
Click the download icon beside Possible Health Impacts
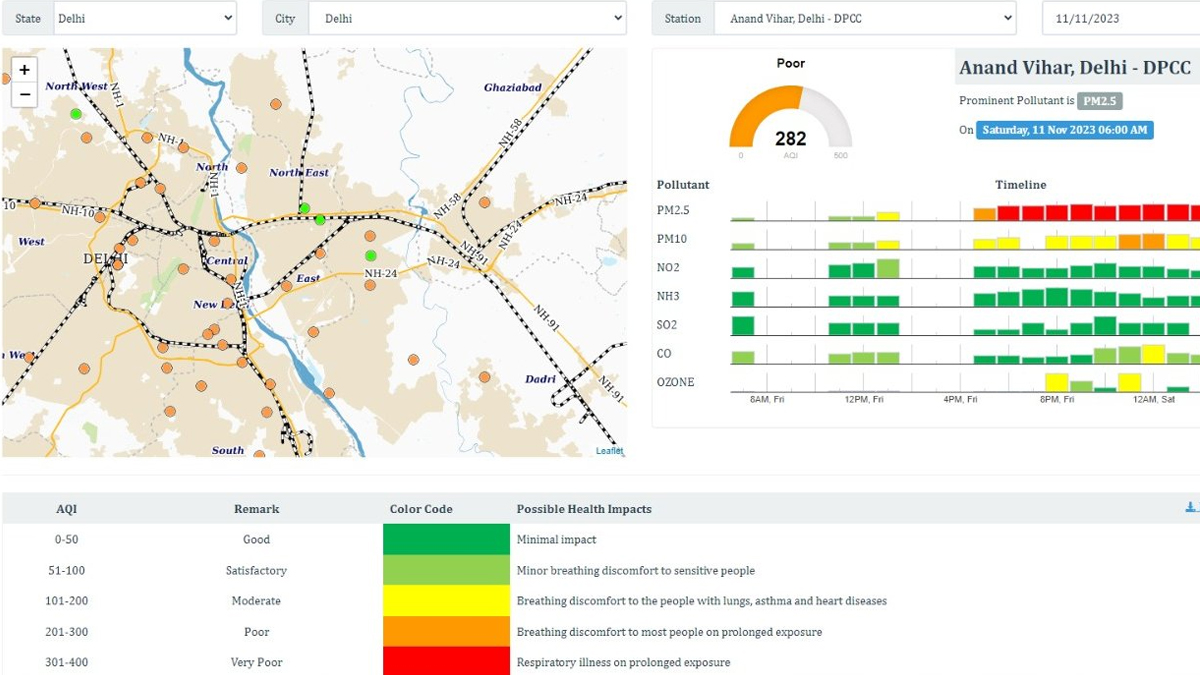[x=1190, y=508]
